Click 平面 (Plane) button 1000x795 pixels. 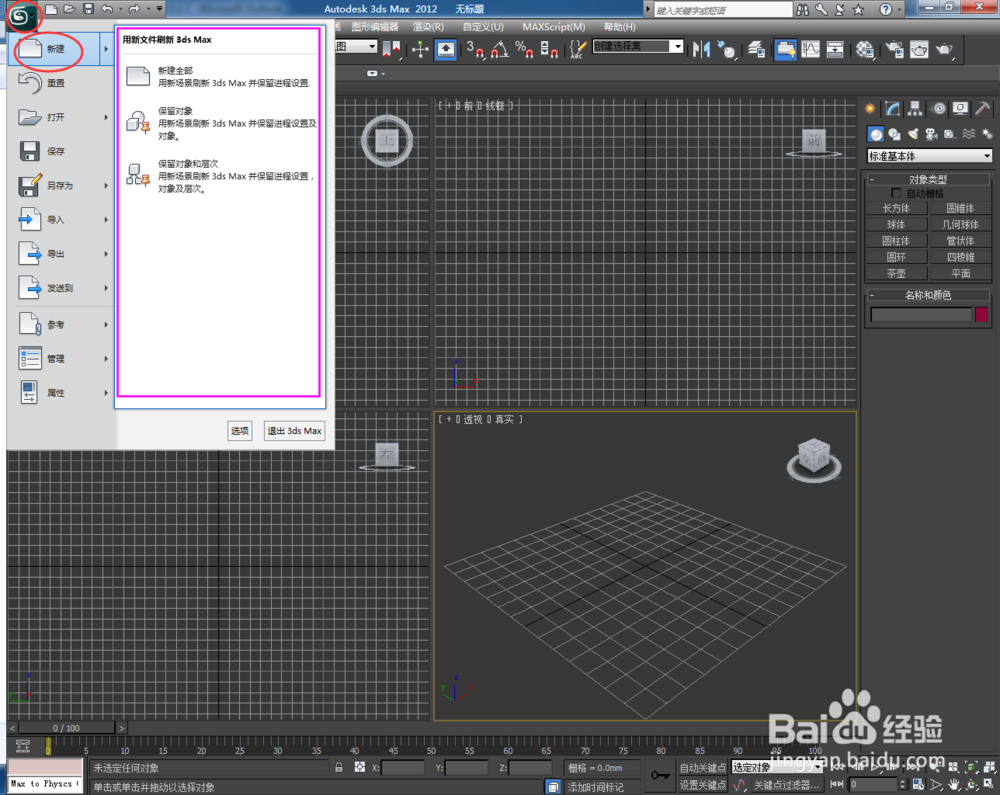(960, 274)
